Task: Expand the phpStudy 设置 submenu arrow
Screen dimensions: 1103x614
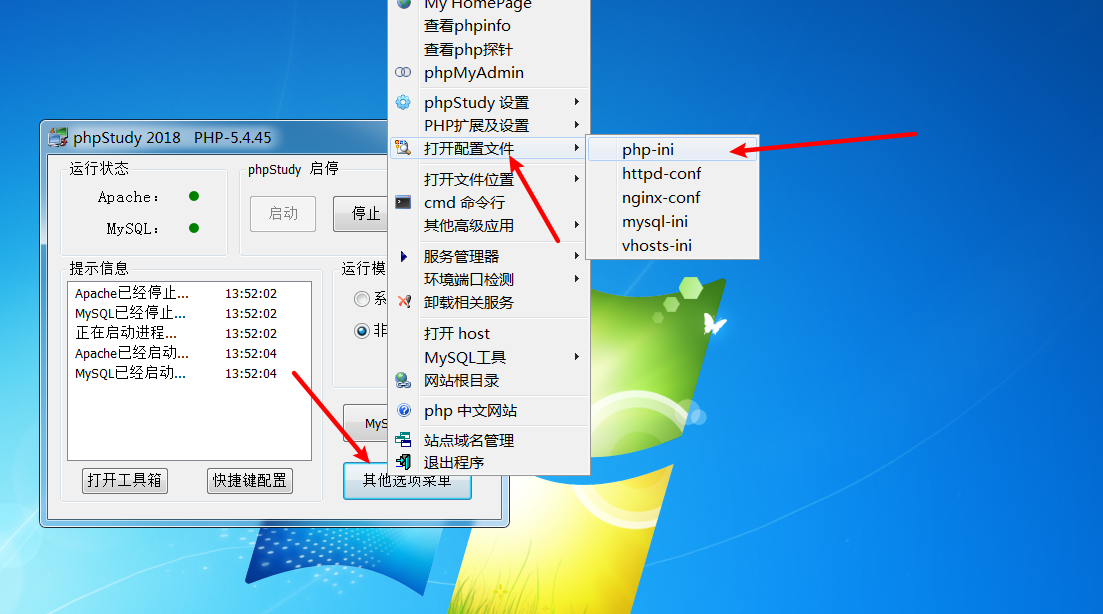Action: click(577, 102)
